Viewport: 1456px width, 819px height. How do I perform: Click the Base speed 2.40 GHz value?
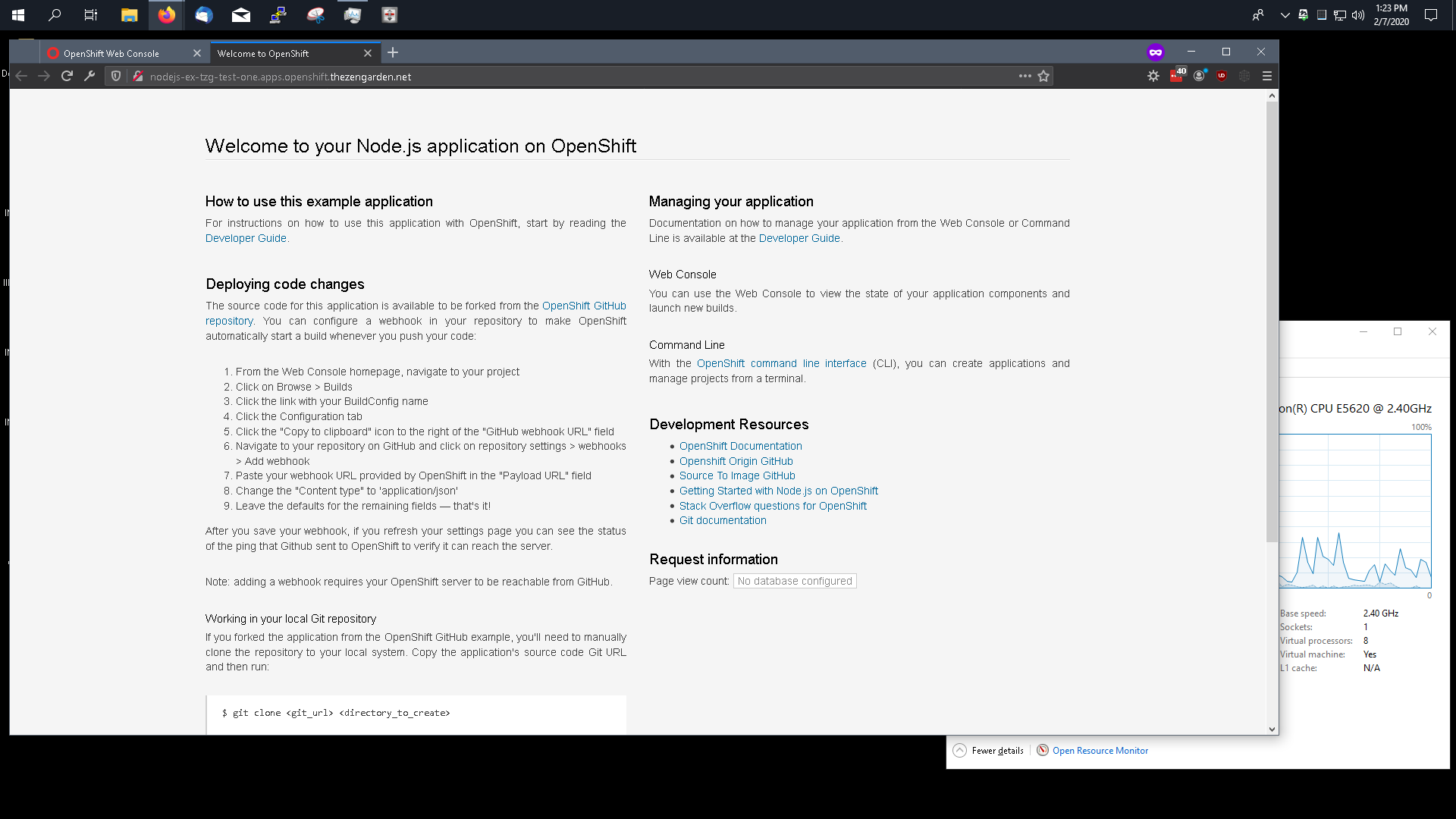point(1381,613)
